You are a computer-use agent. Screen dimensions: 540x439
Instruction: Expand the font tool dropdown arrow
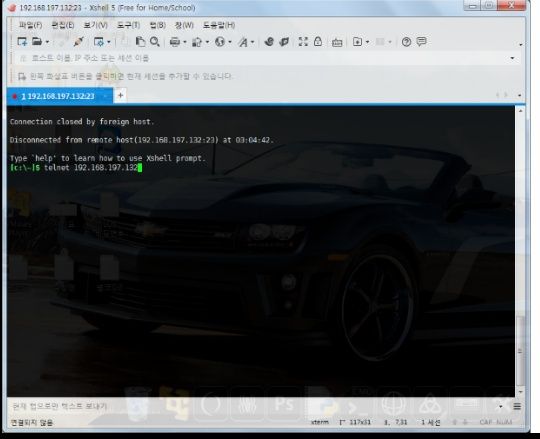tap(252, 42)
